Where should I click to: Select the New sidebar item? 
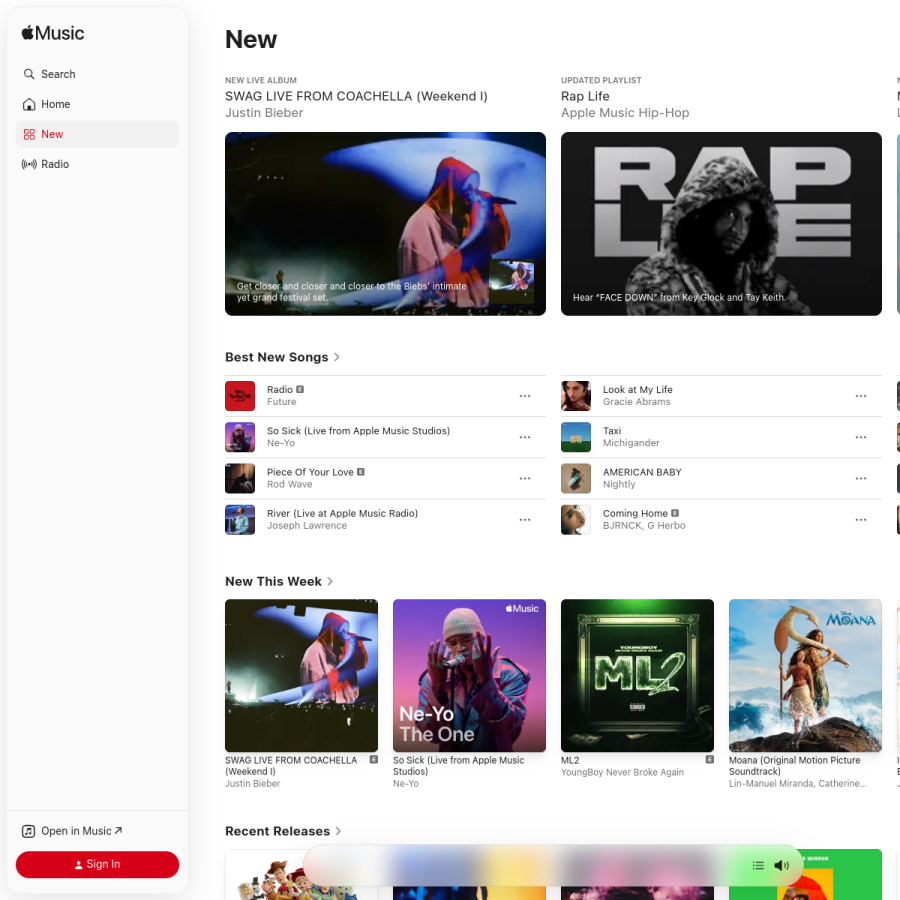97,134
